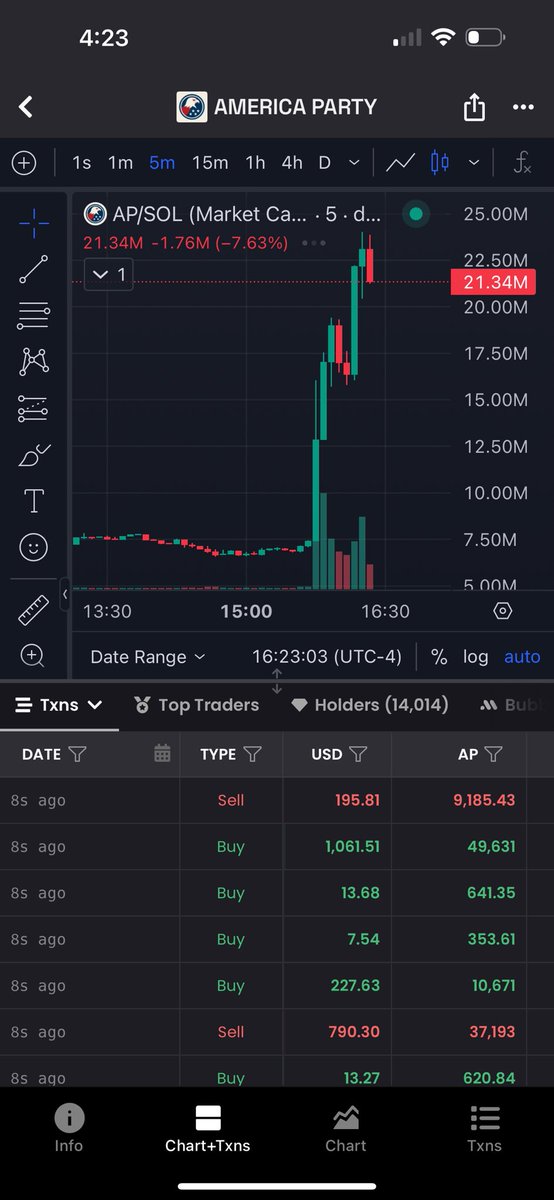Select the 195.81 USD sell row
Screen dimensions: 554x1200
coord(277,800)
